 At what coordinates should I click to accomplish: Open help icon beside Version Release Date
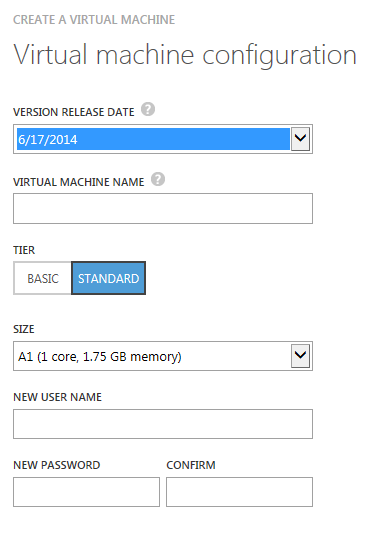pos(148,109)
